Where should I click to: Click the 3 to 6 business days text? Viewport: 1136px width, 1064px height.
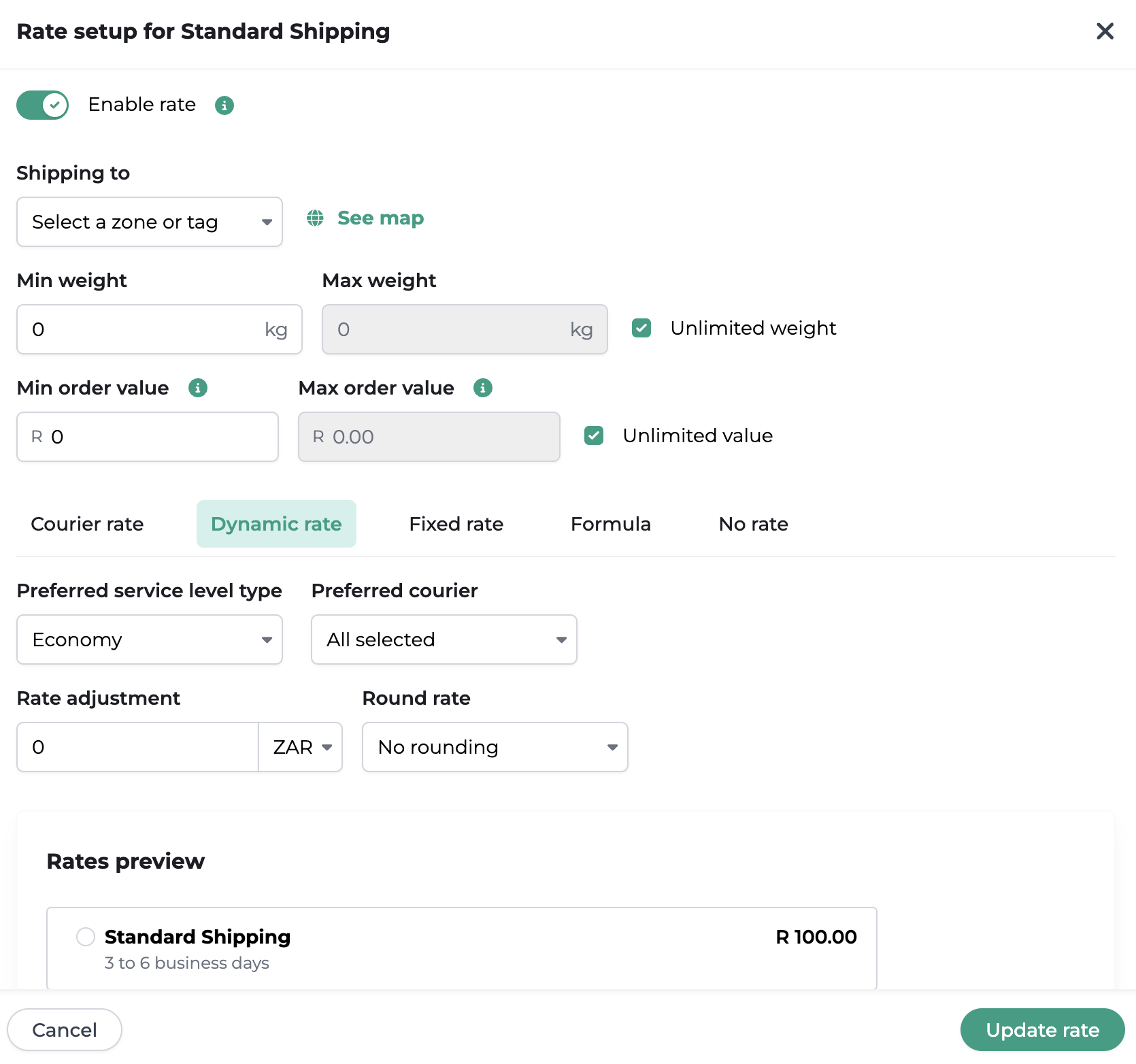187,963
